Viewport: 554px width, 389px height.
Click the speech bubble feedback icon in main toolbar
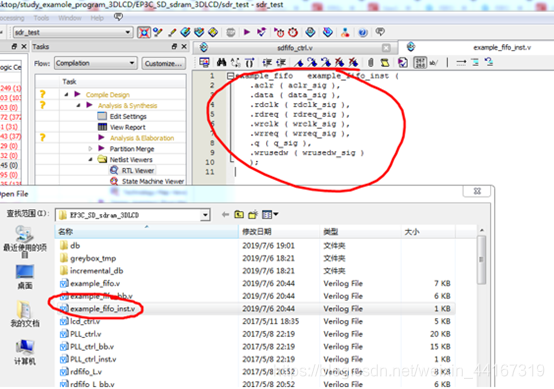(380, 32)
